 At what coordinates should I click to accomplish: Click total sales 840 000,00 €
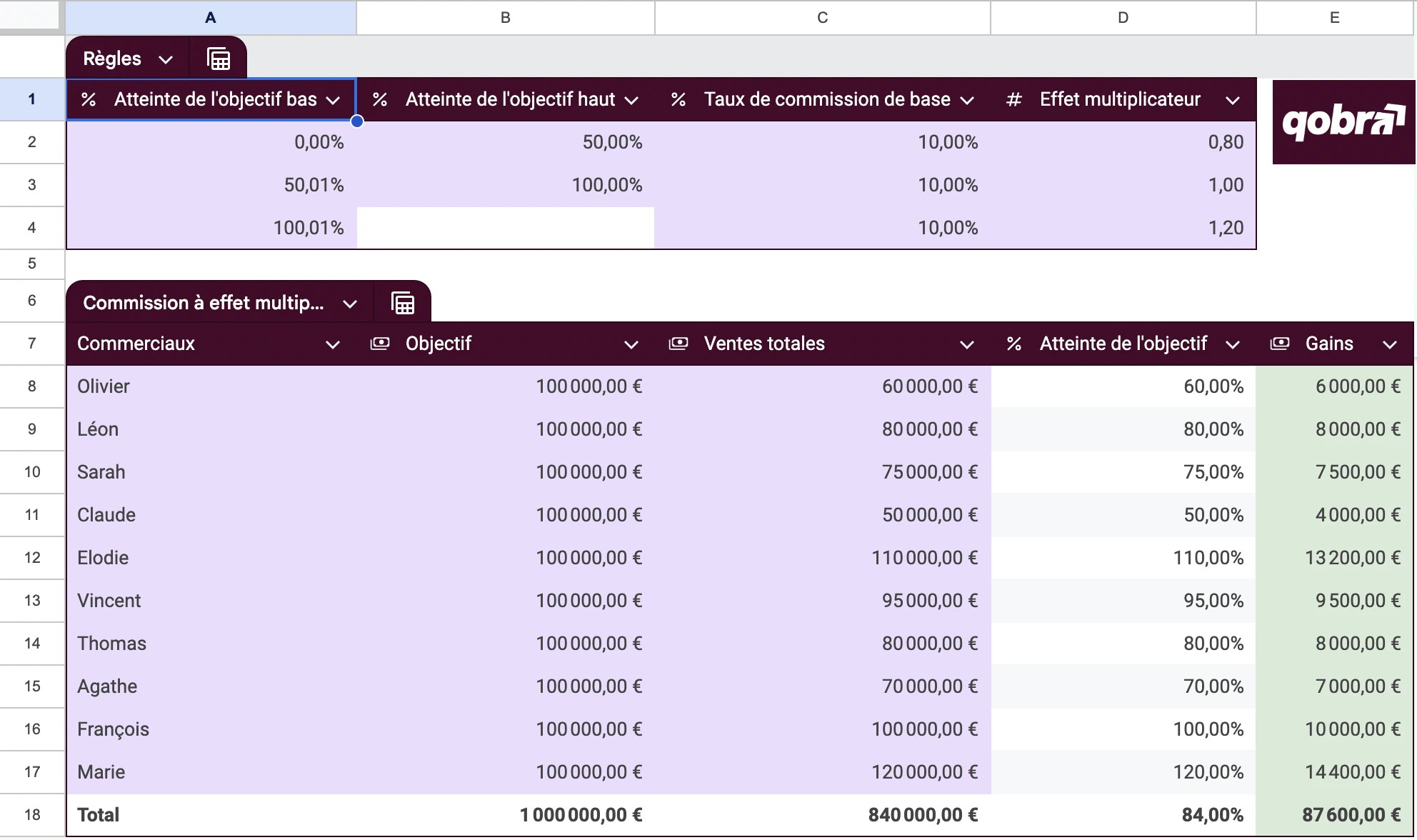click(823, 815)
